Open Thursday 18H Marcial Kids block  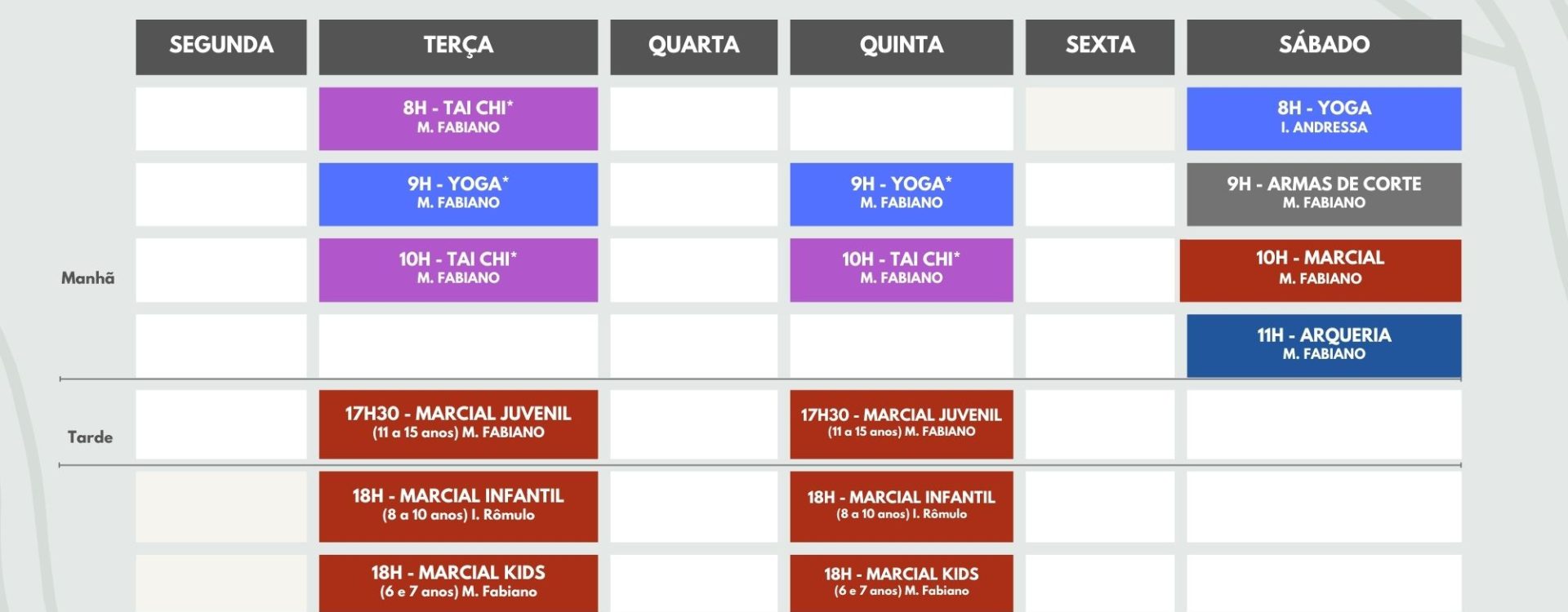pos(902,583)
